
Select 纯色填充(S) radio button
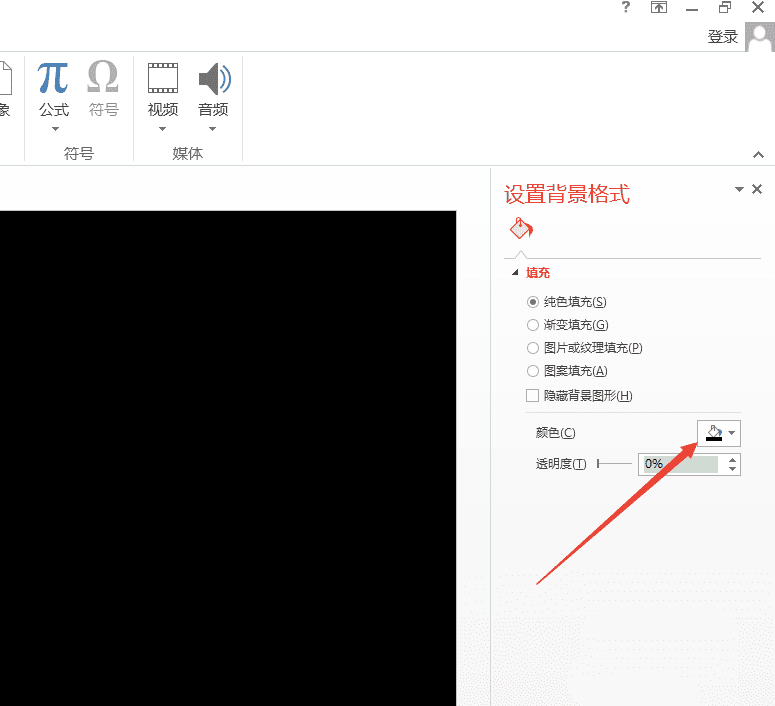coord(532,302)
